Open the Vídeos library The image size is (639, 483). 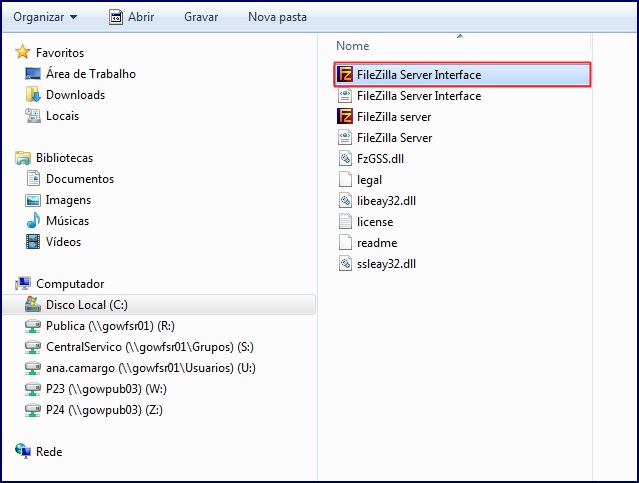pos(63,242)
